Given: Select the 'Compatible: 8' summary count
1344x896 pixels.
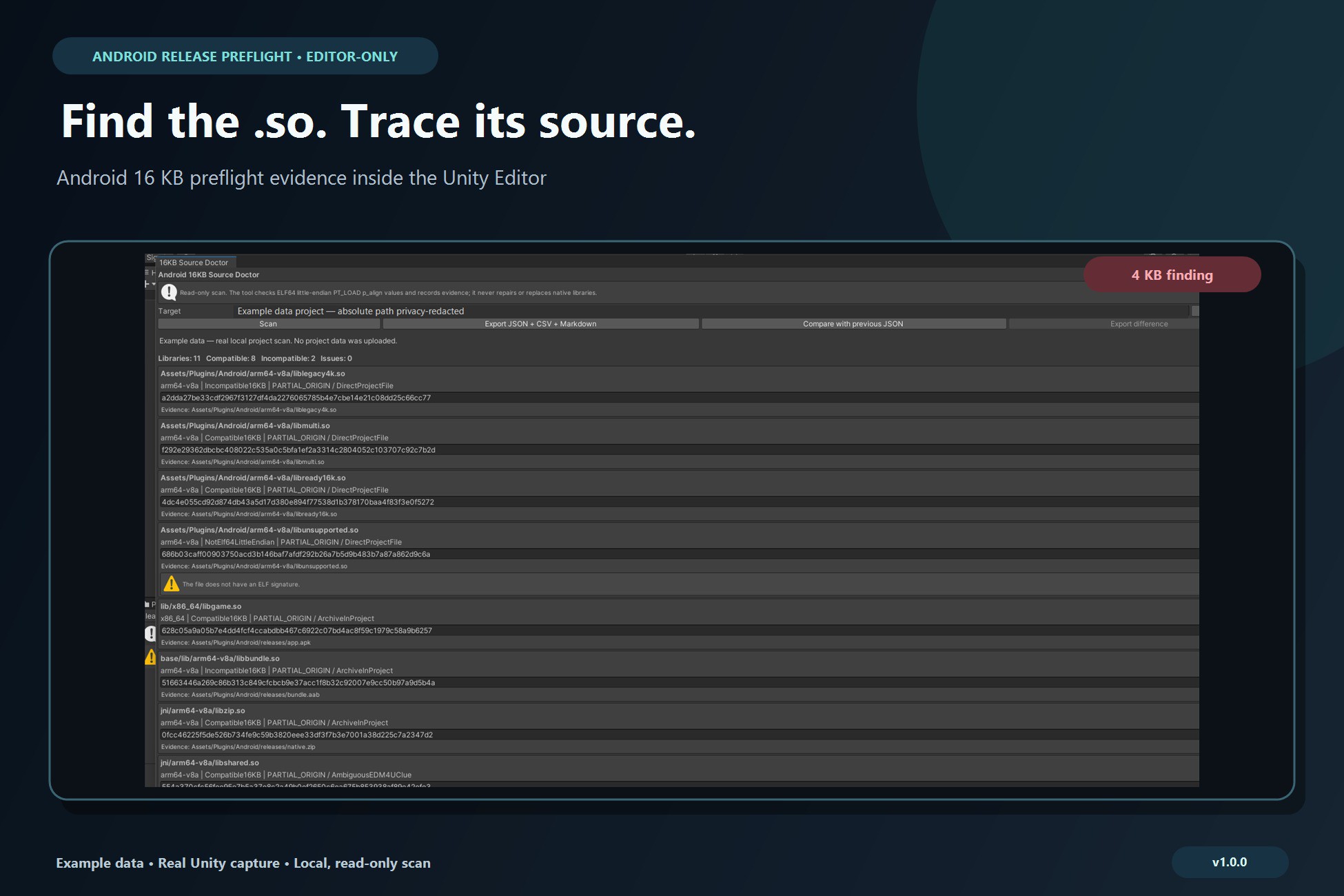Looking at the screenshot, I should 231,358.
